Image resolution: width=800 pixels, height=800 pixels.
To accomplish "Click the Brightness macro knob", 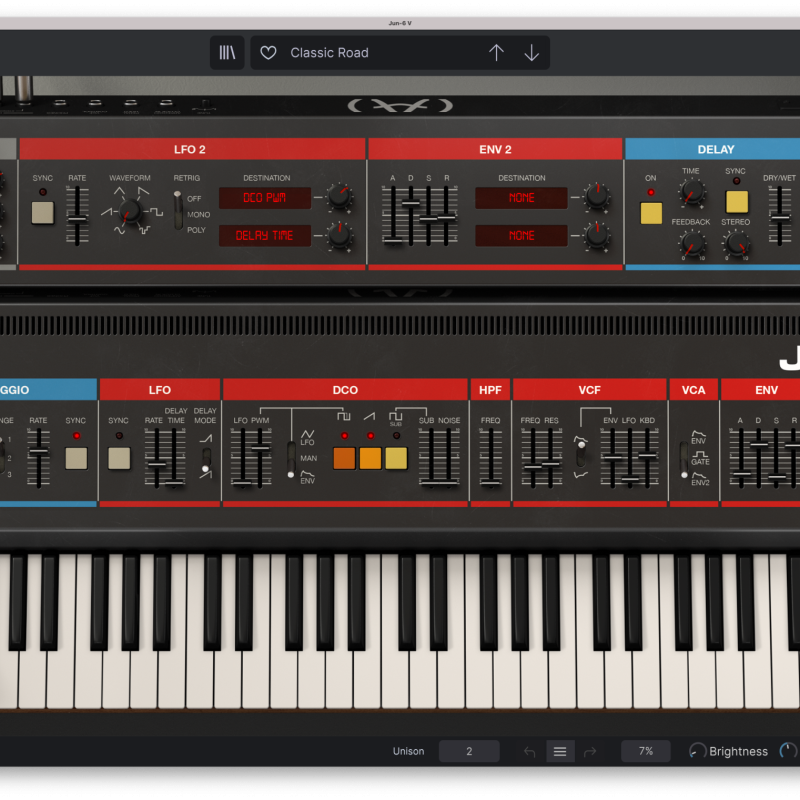I will tap(697, 751).
